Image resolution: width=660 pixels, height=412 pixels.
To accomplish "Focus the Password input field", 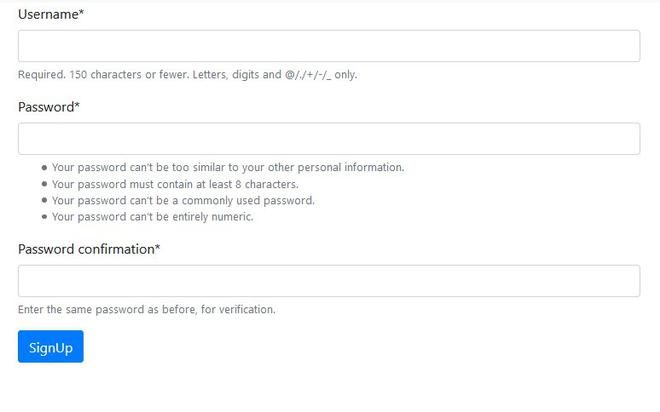I will click(329, 138).
